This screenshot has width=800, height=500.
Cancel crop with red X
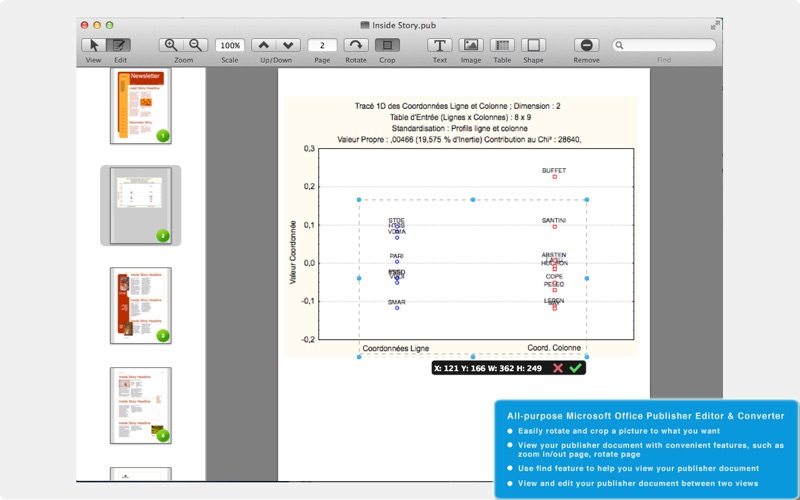coord(558,368)
